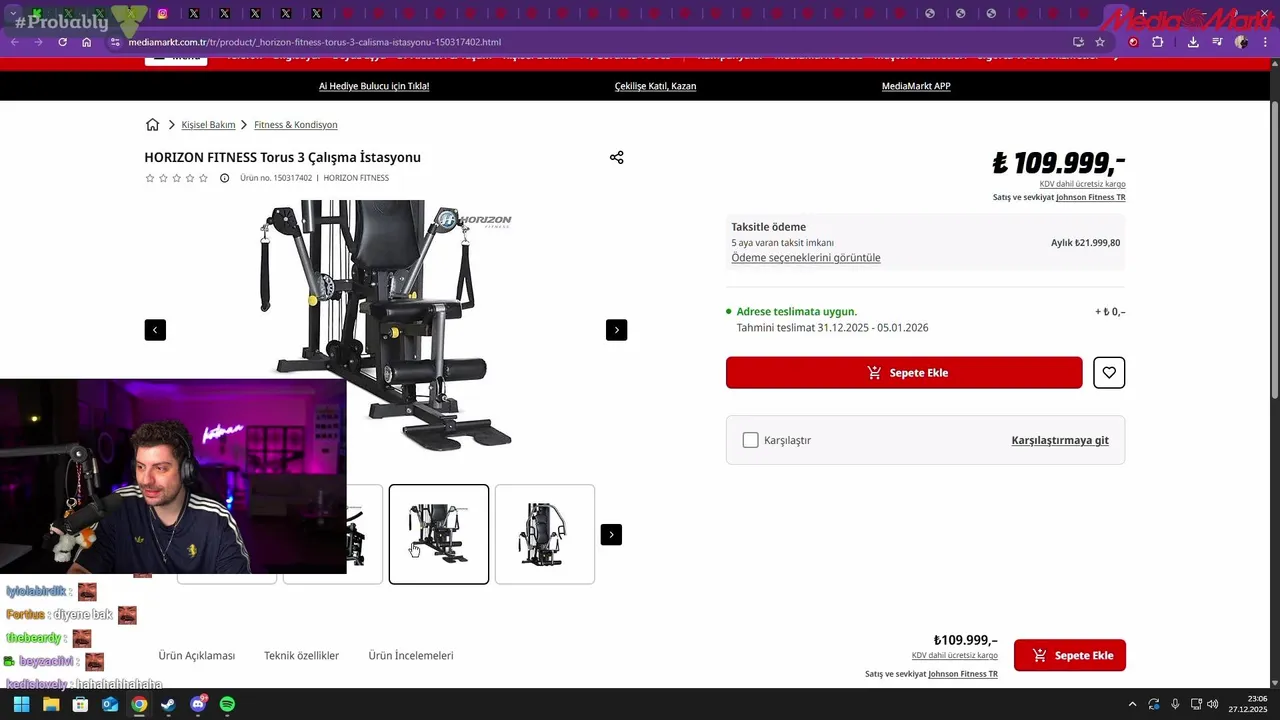Click Chrome icon in taskbar

click(139, 705)
